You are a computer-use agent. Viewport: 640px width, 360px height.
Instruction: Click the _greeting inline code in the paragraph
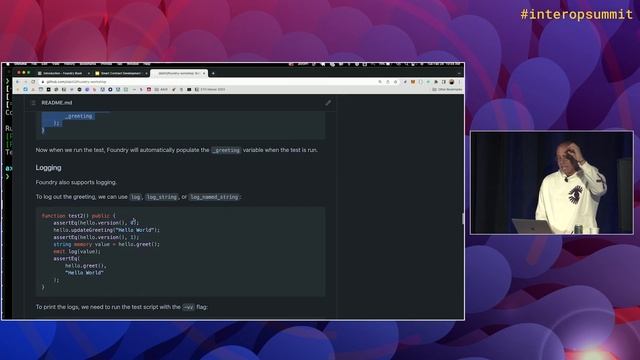[x=226, y=150]
